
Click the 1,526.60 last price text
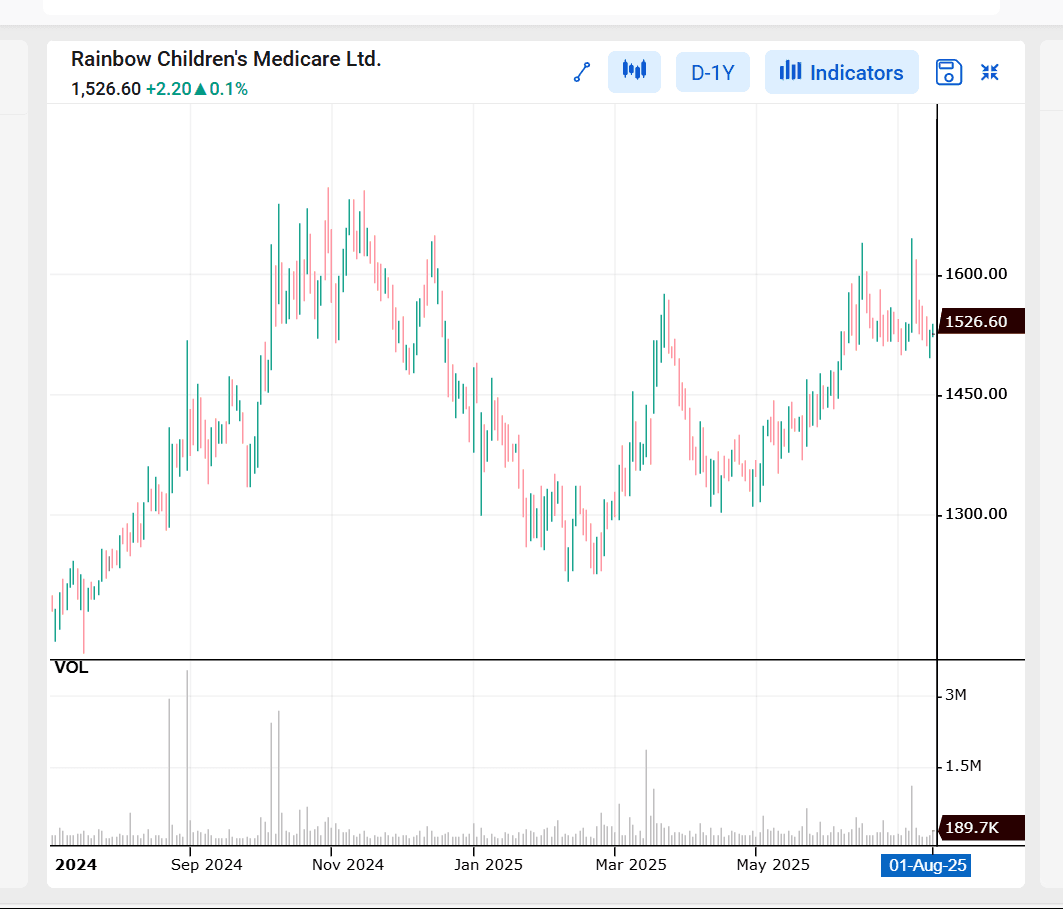click(x=106, y=89)
